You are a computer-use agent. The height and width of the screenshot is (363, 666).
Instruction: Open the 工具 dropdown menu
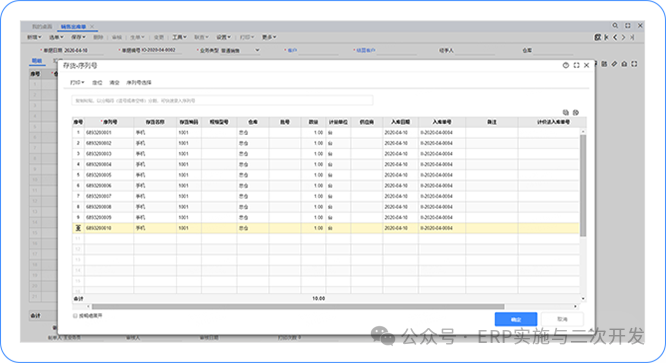point(179,37)
